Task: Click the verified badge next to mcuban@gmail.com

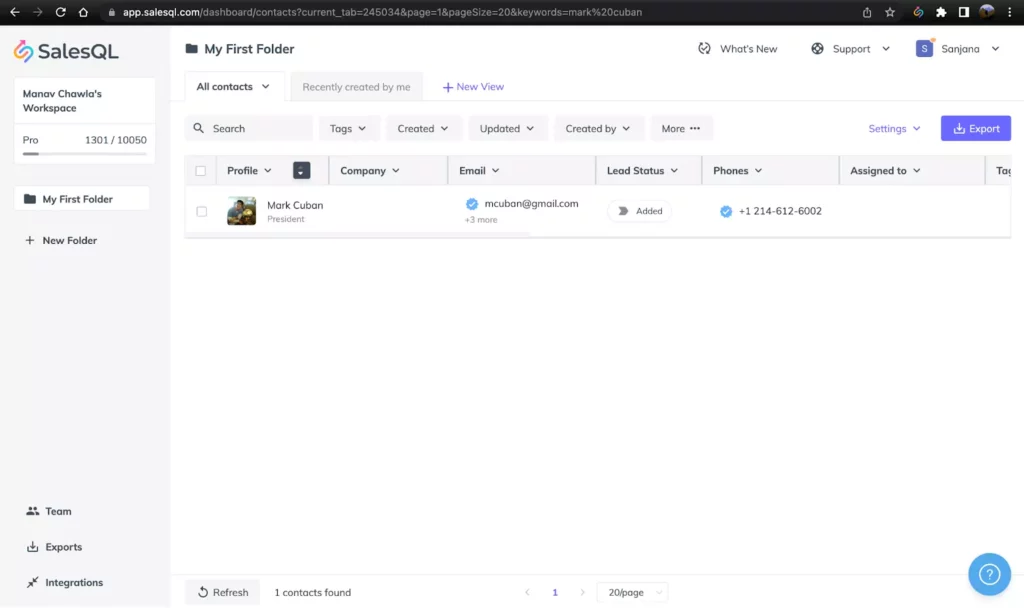Action: [470, 202]
